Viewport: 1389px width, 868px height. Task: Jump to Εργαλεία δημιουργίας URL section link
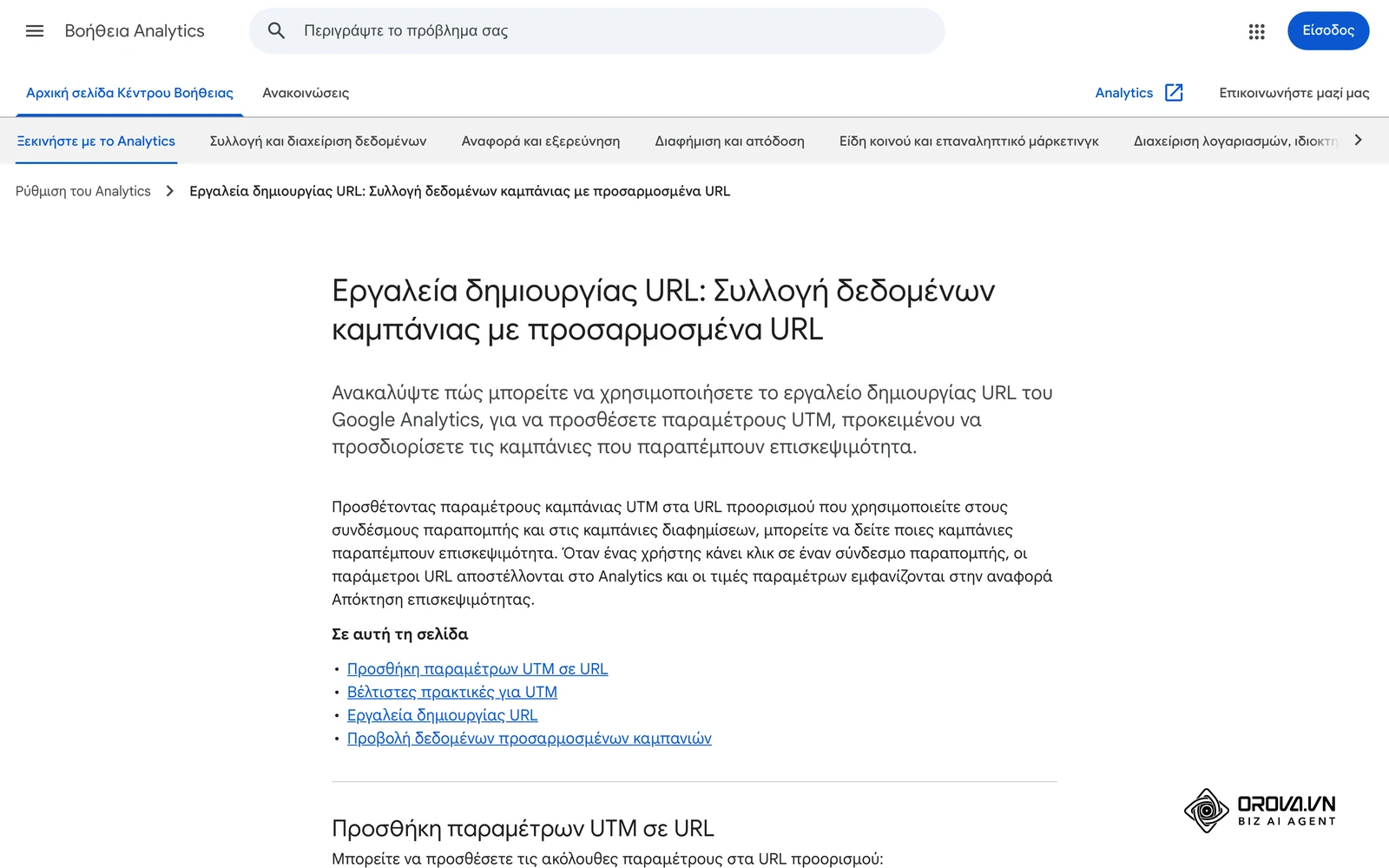[x=443, y=715]
